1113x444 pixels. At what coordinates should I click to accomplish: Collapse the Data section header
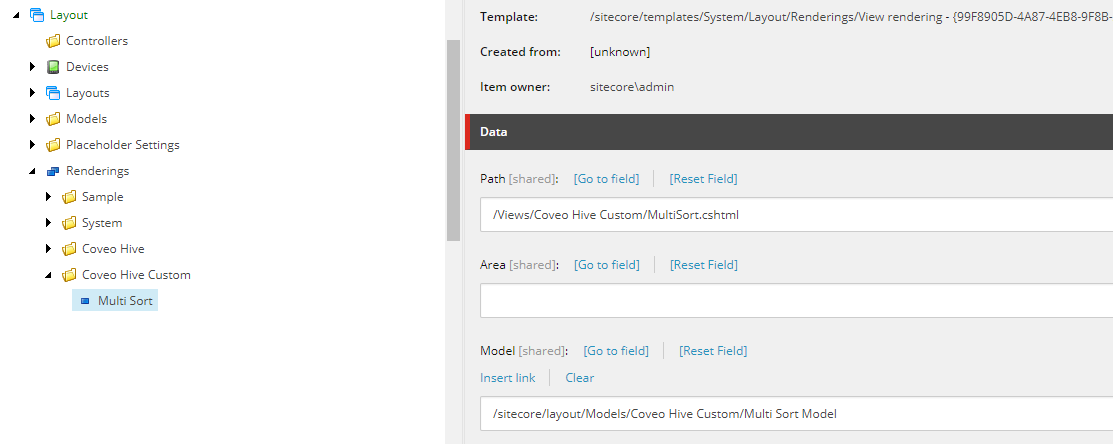[789, 131]
